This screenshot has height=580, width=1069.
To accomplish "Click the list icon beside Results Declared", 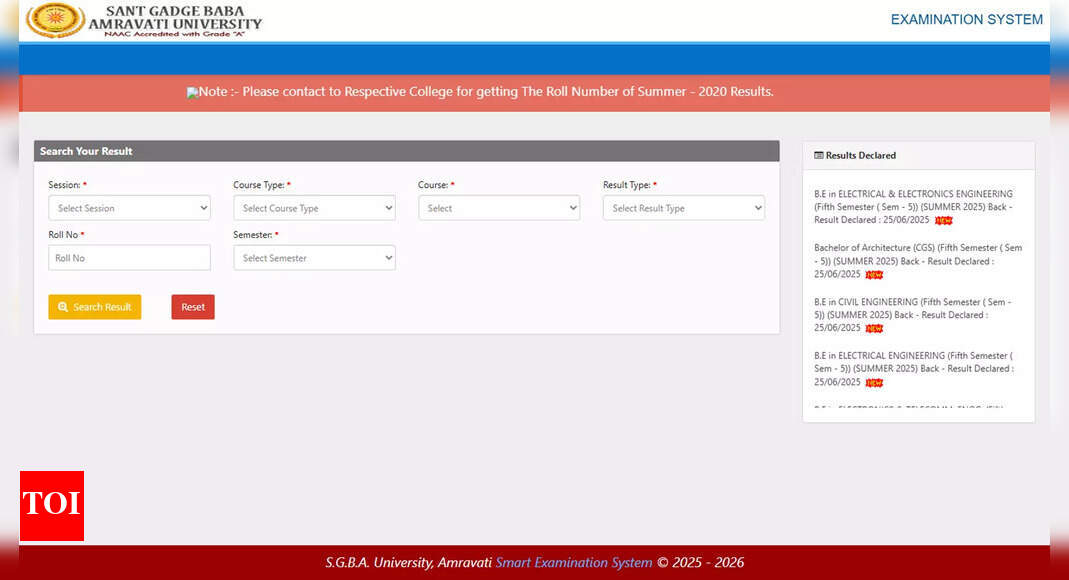I will [x=818, y=155].
